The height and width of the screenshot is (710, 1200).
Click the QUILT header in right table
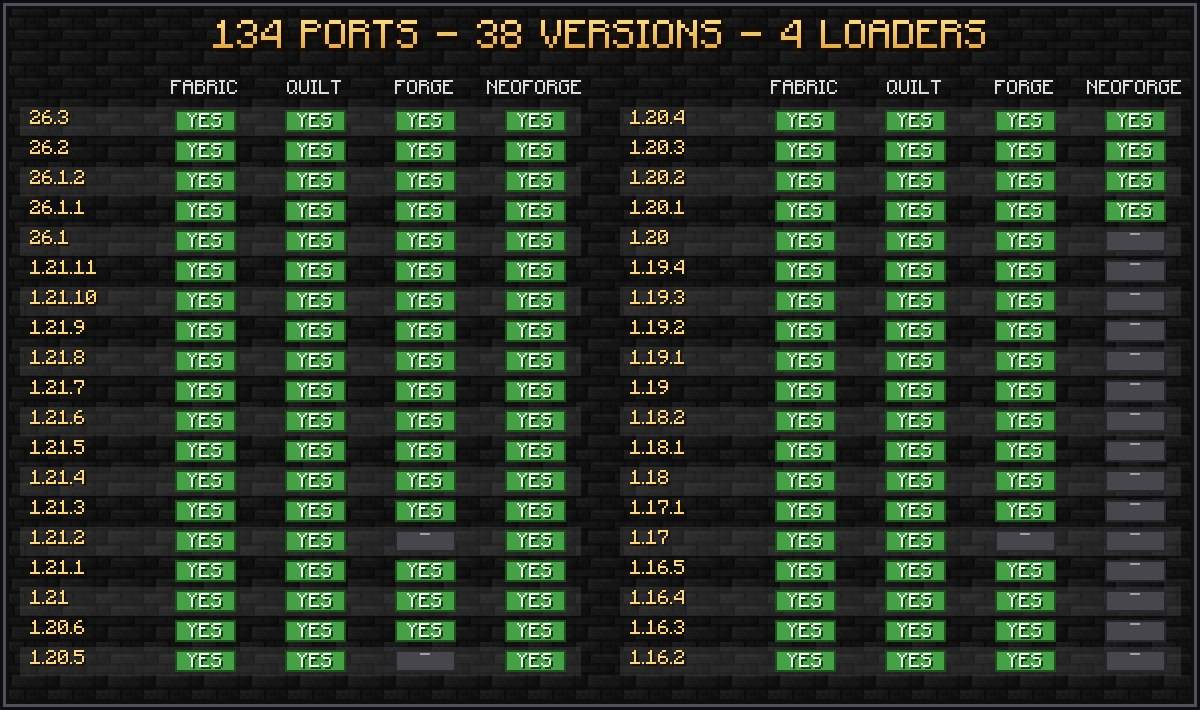tap(914, 87)
